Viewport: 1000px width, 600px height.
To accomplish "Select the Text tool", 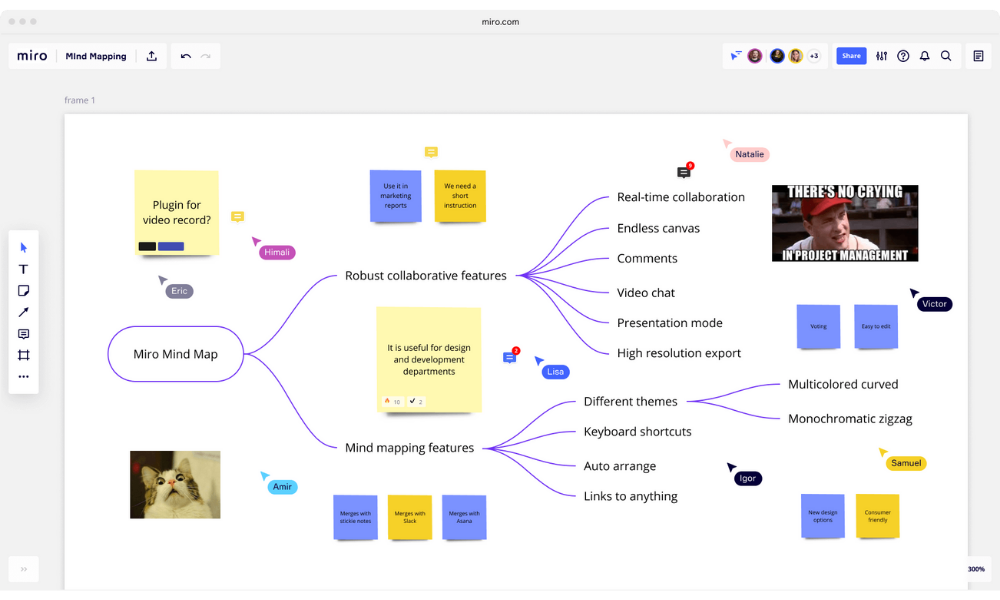I will click(24, 269).
